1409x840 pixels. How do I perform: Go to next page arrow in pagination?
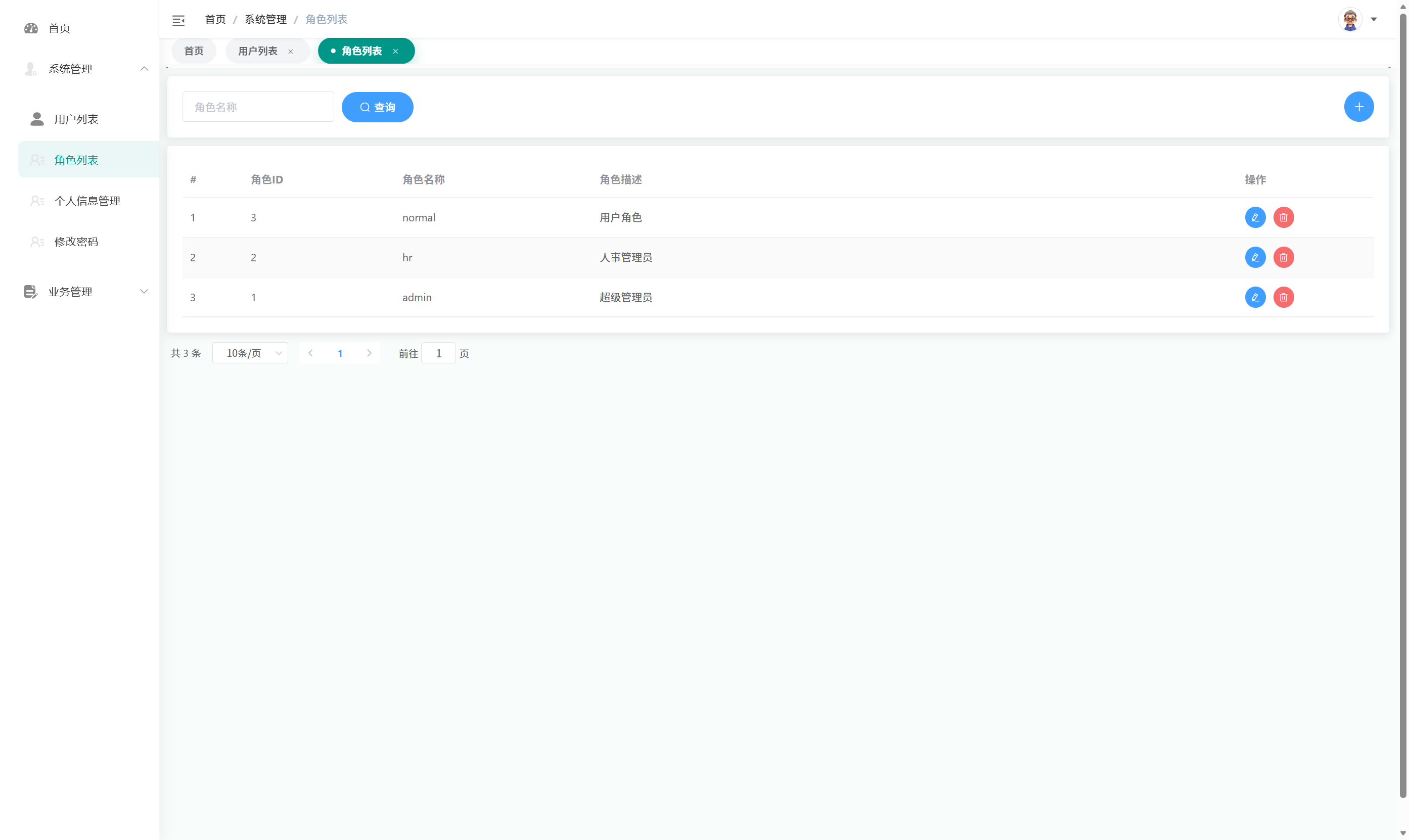369,353
